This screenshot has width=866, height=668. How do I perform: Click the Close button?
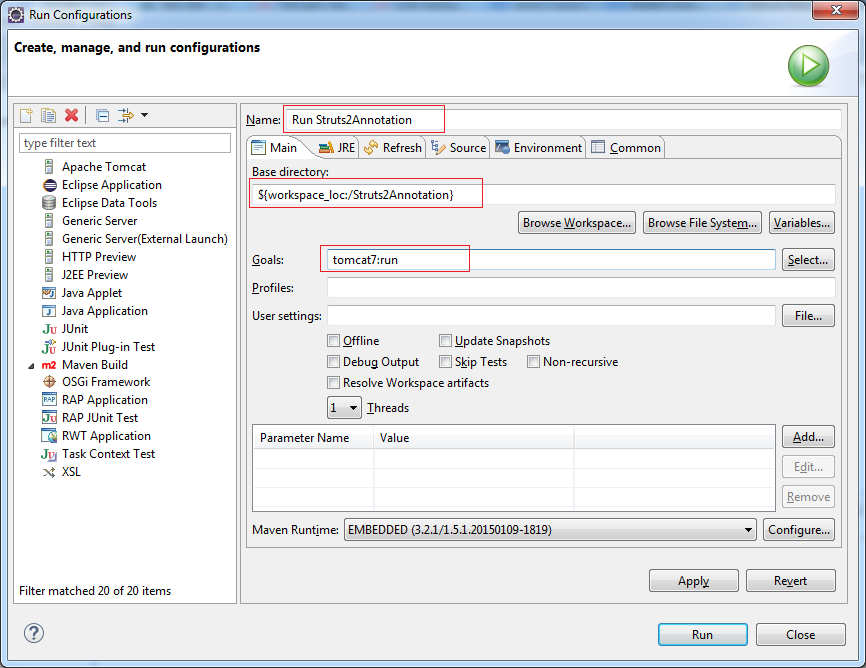pyautogui.click(x=800, y=634)
